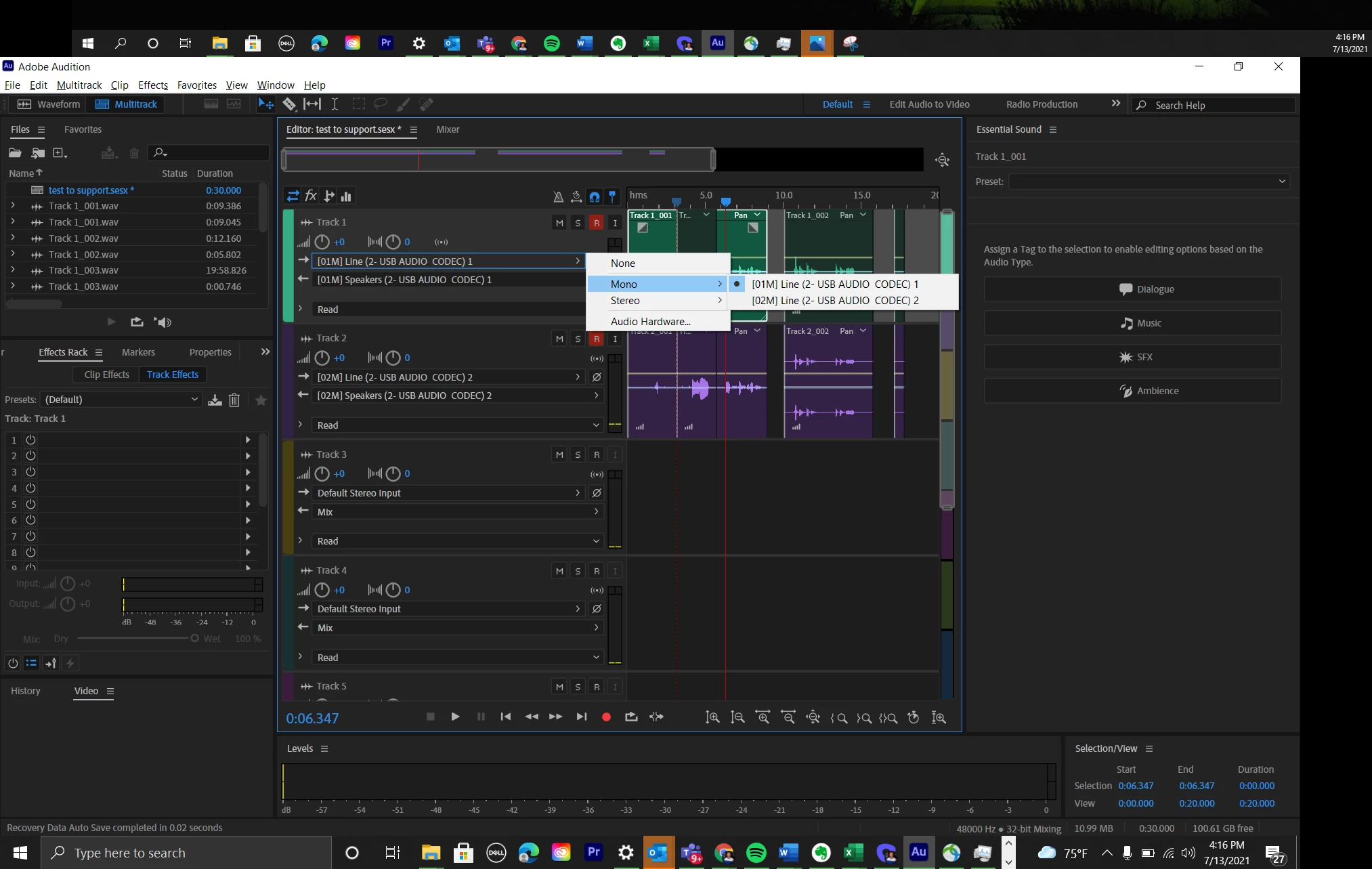Expand Track 1_003.wav in Files list
The width and height of the screenshot is (1372, 869).
click(13, 270)
